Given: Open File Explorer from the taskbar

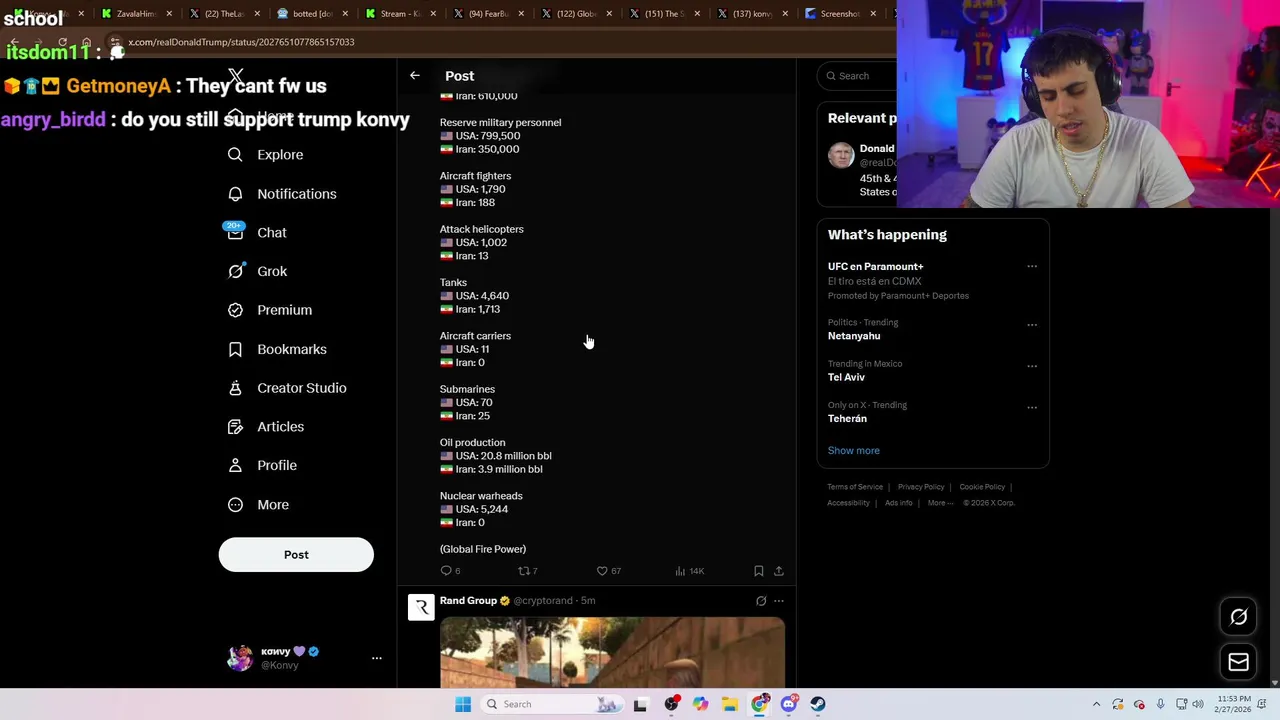Looking at the screenshot, I should pos(730,704).
